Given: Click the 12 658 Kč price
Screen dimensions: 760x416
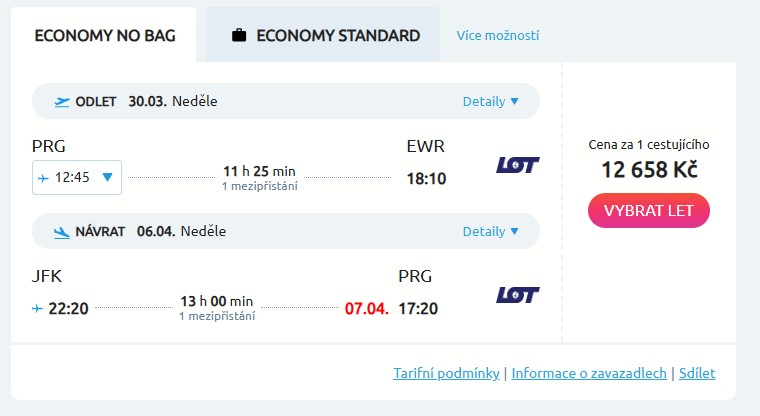Looking at the screenshot, I should point(649,169).
